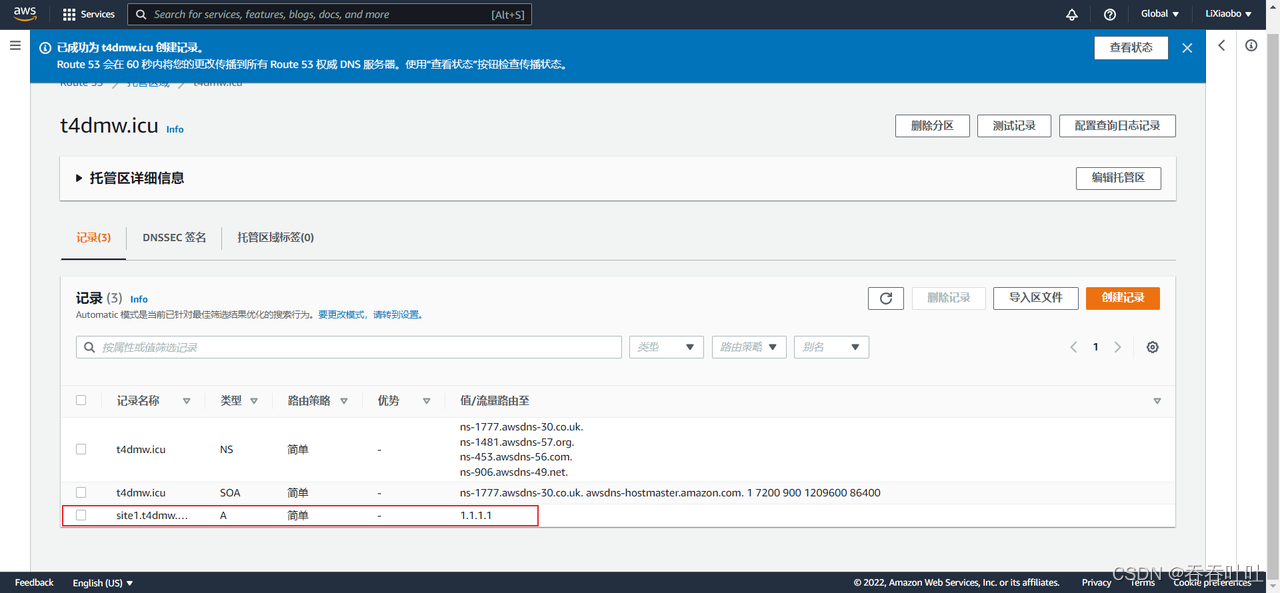This screenshot has width=1280, height=593.
Task: Click the 测试记录 button
Action: [1014, 126]
